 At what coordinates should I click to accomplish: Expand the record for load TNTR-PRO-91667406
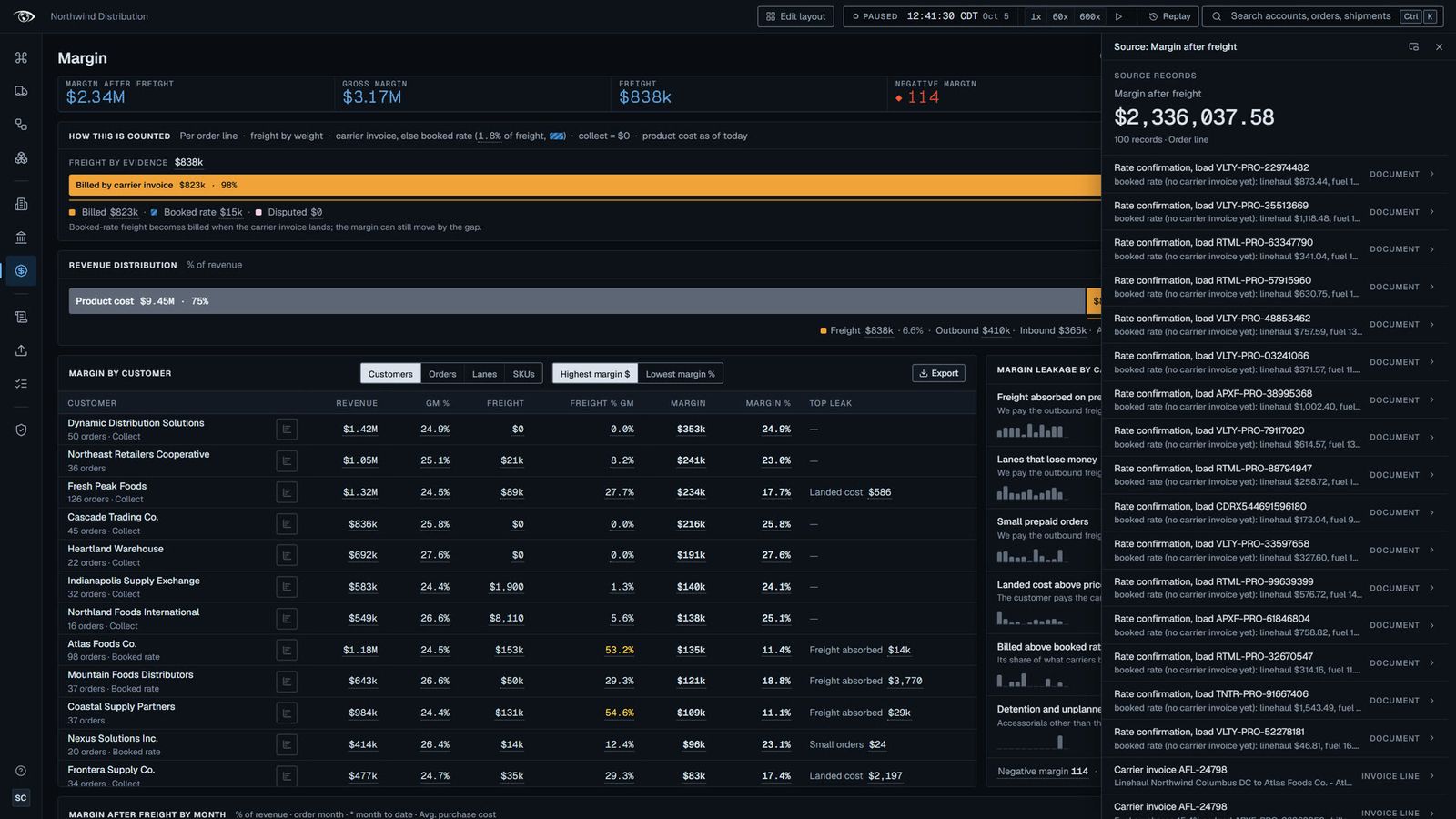[x=1274, y=701]
